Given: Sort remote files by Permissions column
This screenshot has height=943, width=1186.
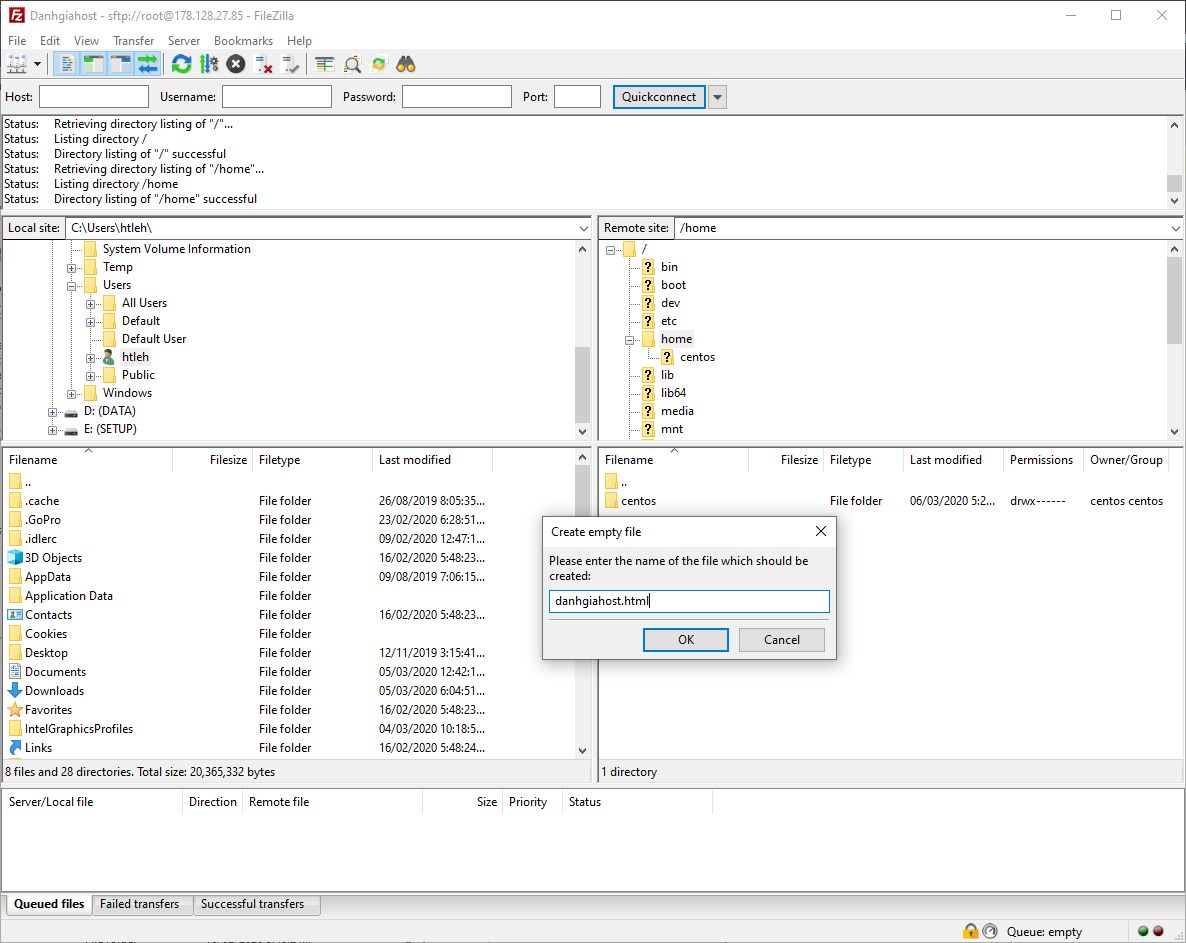Looking at the screenshot, I should coord(1042,460).
